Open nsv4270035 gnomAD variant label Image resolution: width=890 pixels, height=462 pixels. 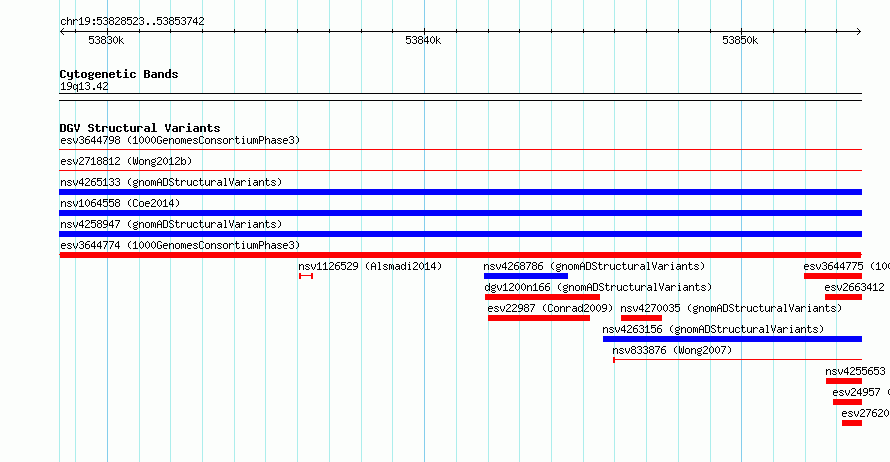pos(731,308)
